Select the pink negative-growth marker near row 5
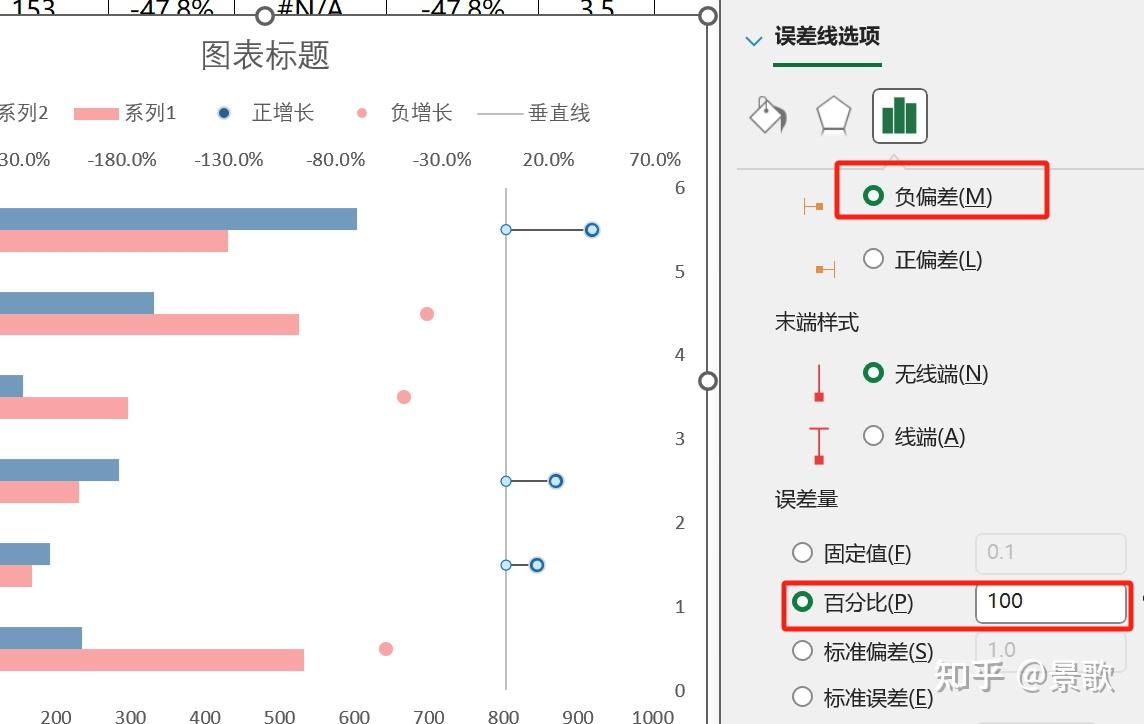1144x724 pixels. coord(427,314)
